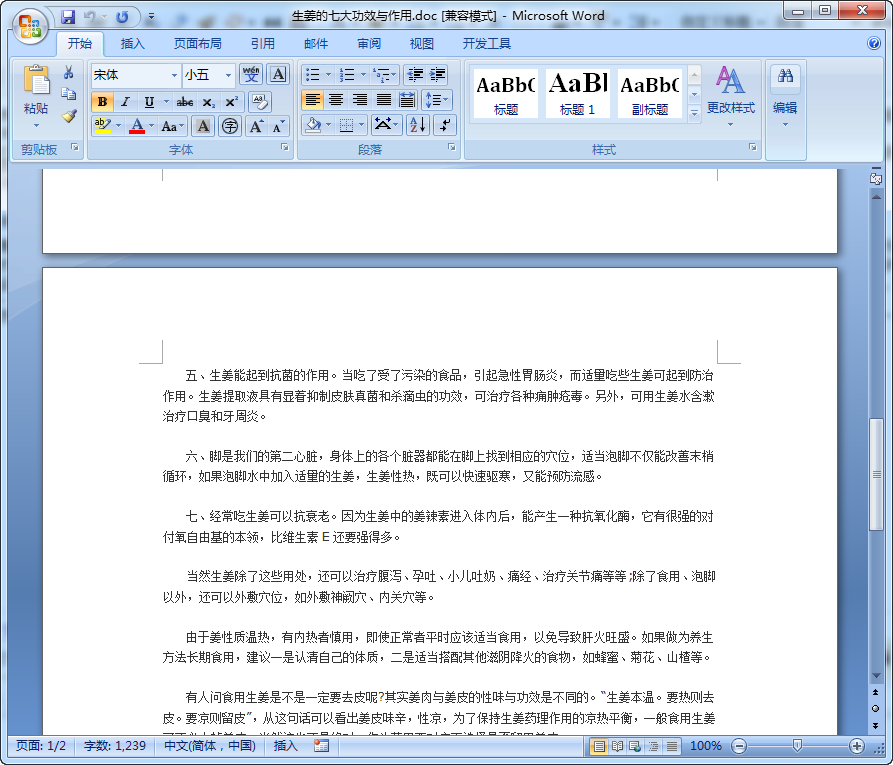The image size is (893, 765).
Task: Open the 编辑 menu button
Action: click(785, 97)
